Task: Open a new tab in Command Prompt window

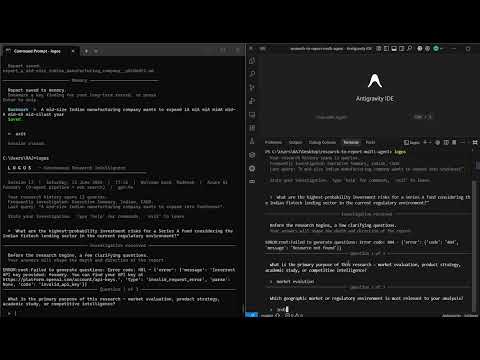Action: click(x=86, y=51)
